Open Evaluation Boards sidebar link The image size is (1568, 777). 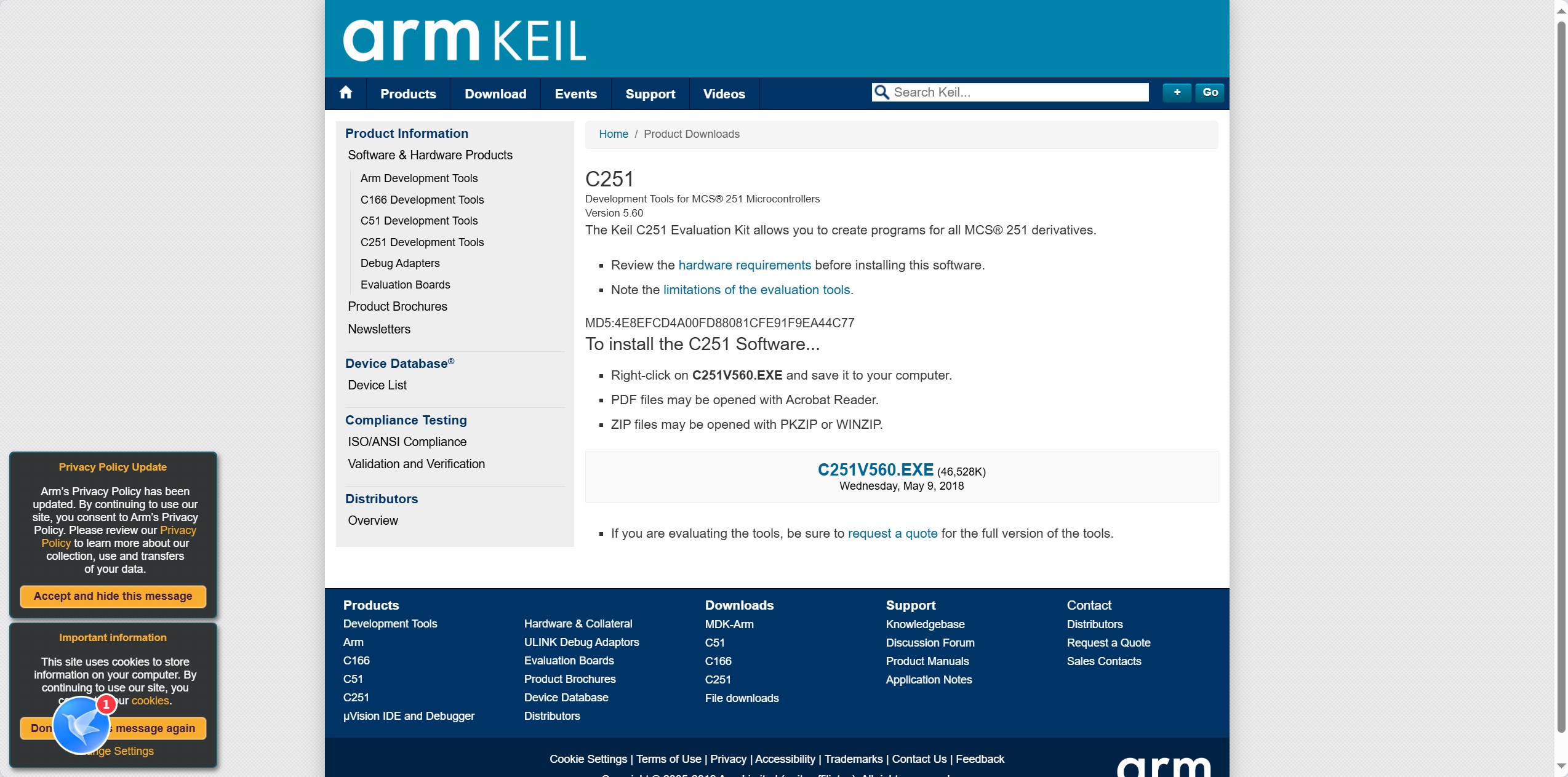coord(406,285)
